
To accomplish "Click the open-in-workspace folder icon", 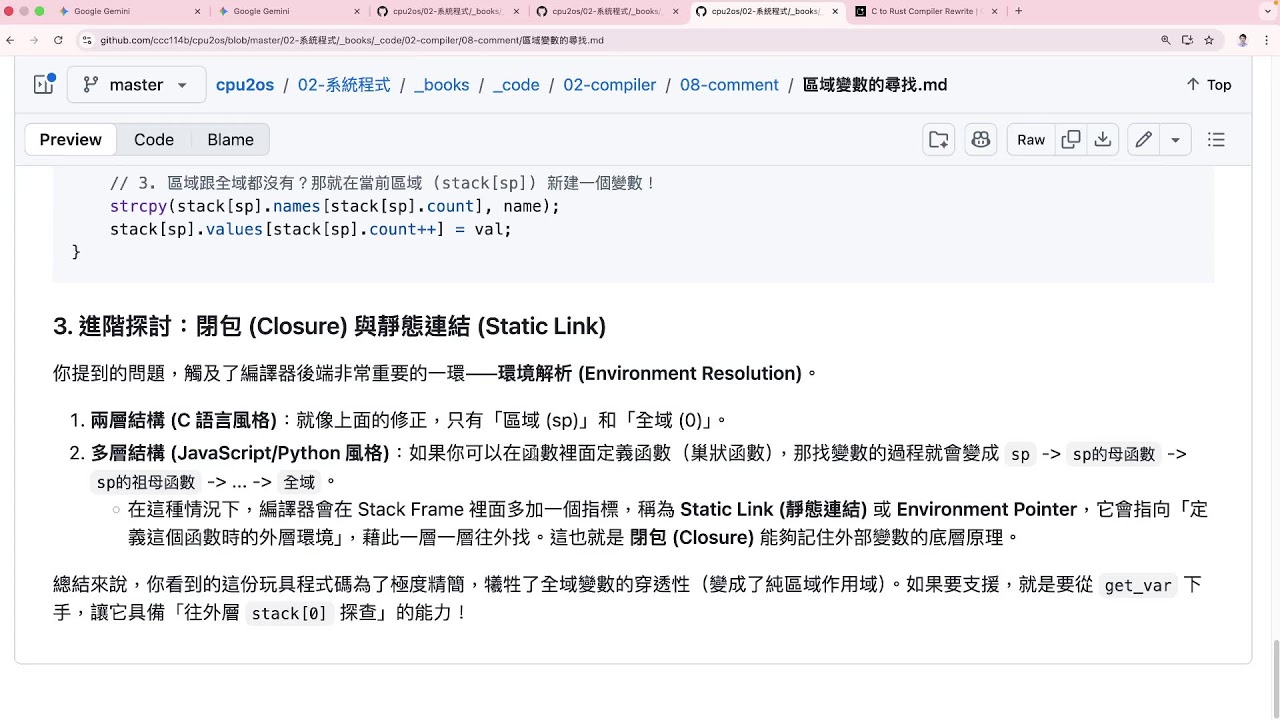I will click(x=939, y=140).
